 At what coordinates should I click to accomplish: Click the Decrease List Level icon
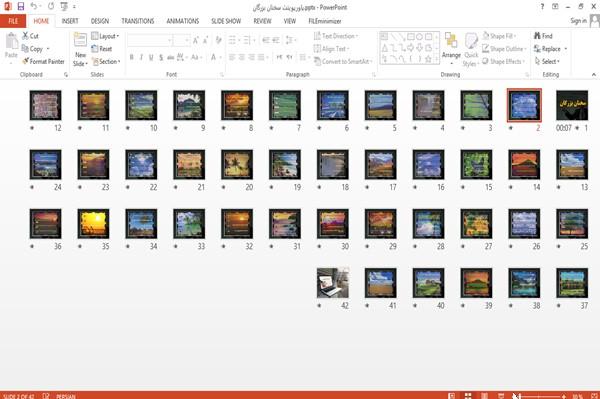[266, 40]
